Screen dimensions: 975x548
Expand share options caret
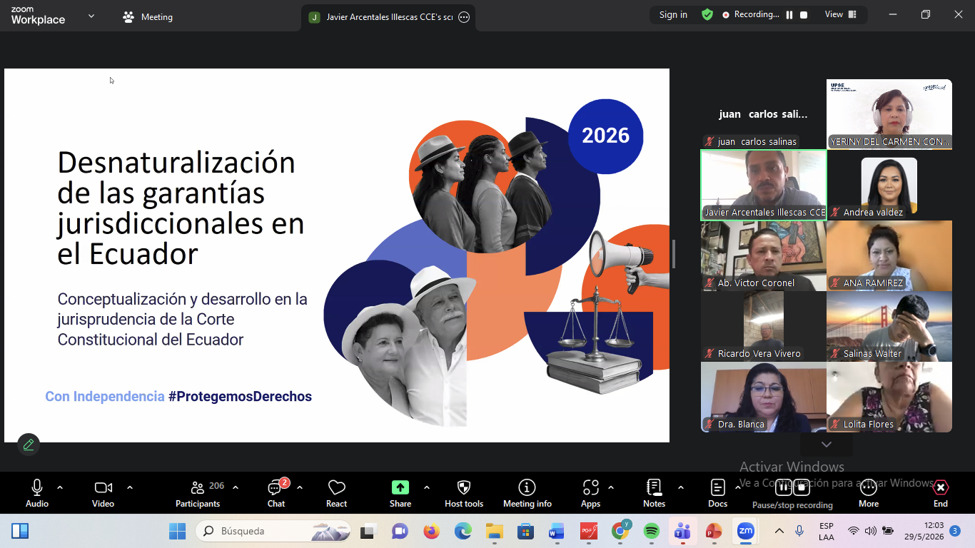[x=427, y=488]
